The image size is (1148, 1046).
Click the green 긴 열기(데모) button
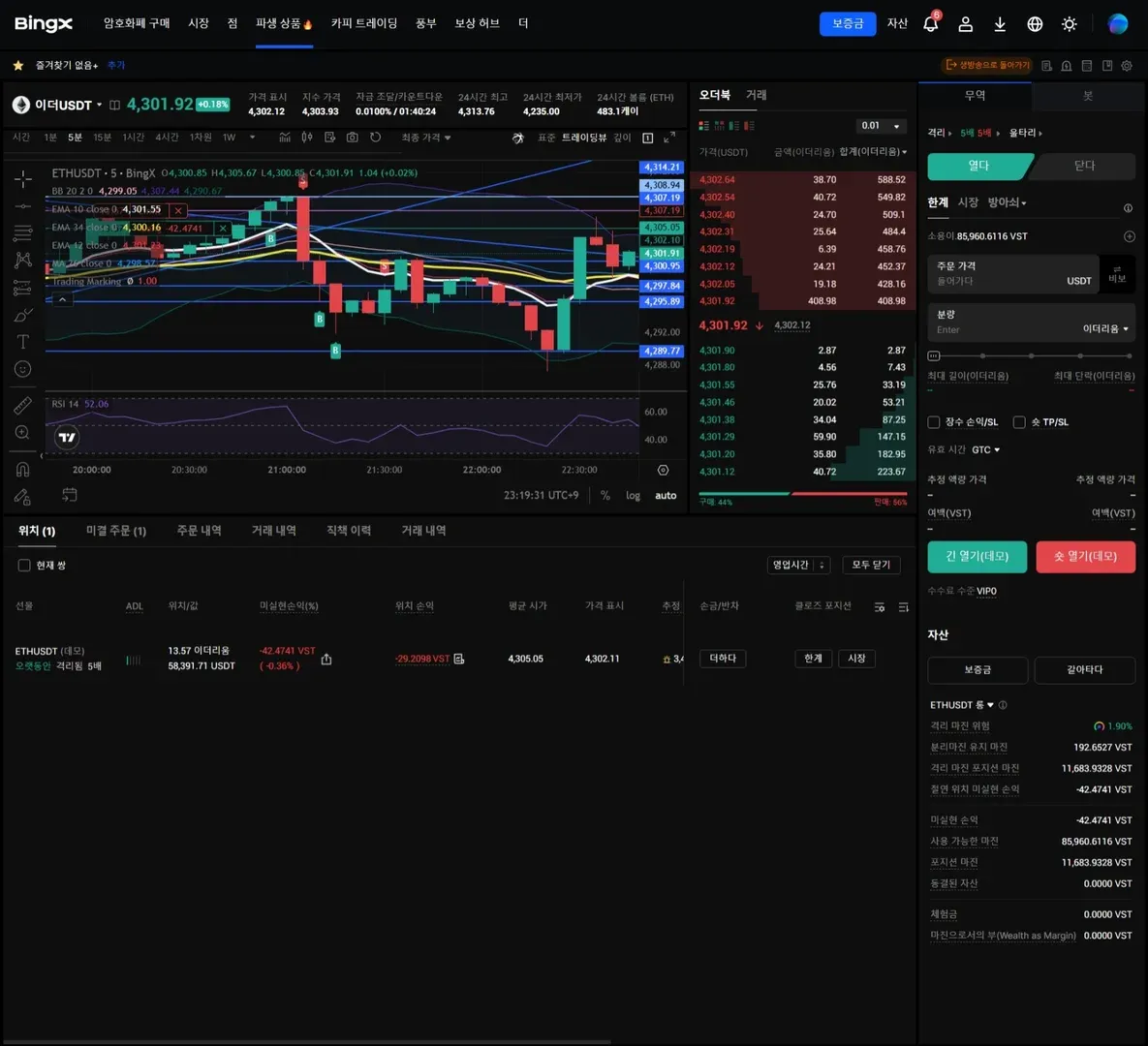tap(977, 556)
